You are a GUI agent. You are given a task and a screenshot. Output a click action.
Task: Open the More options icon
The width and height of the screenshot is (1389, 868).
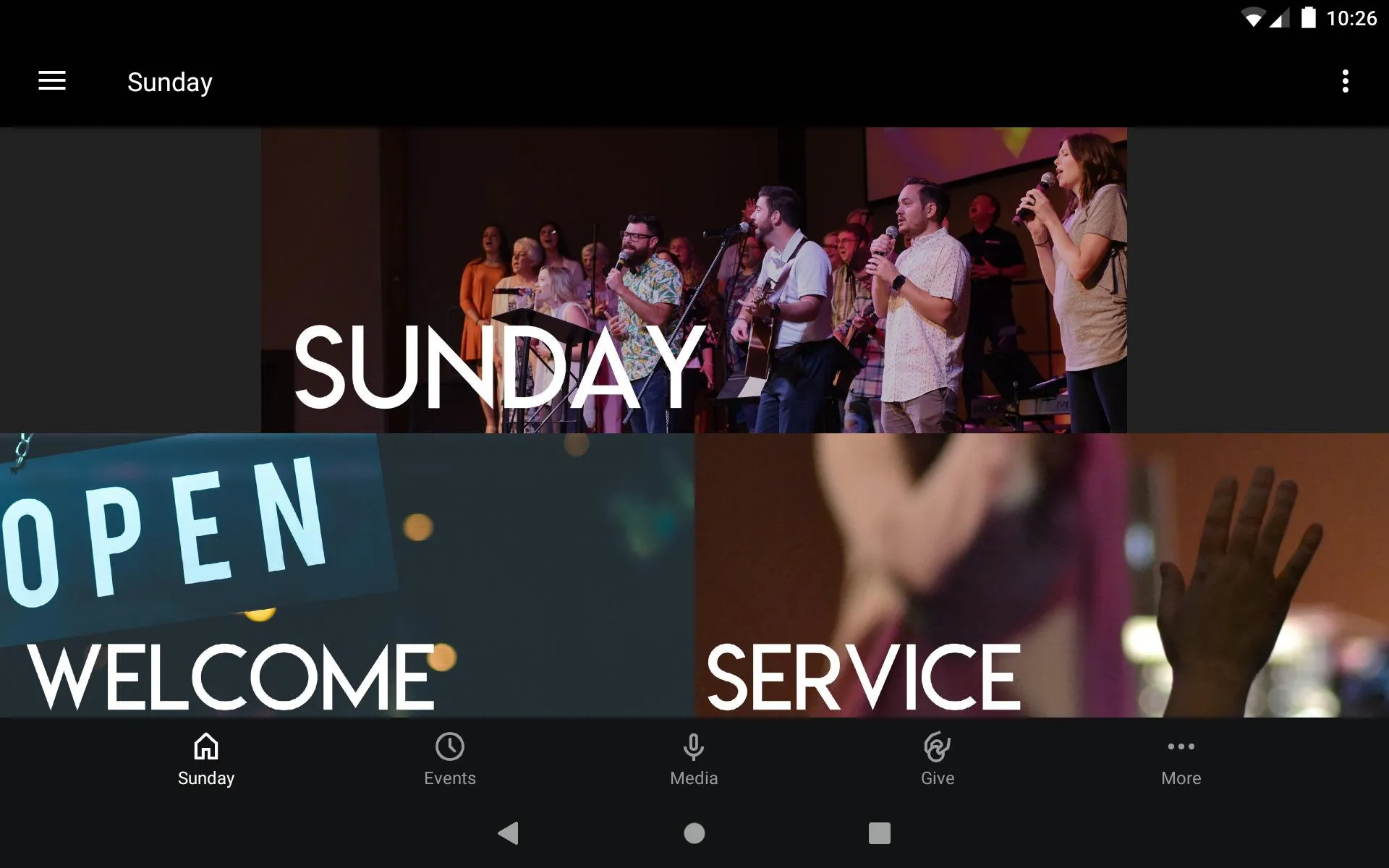[x=1347, y=82]
